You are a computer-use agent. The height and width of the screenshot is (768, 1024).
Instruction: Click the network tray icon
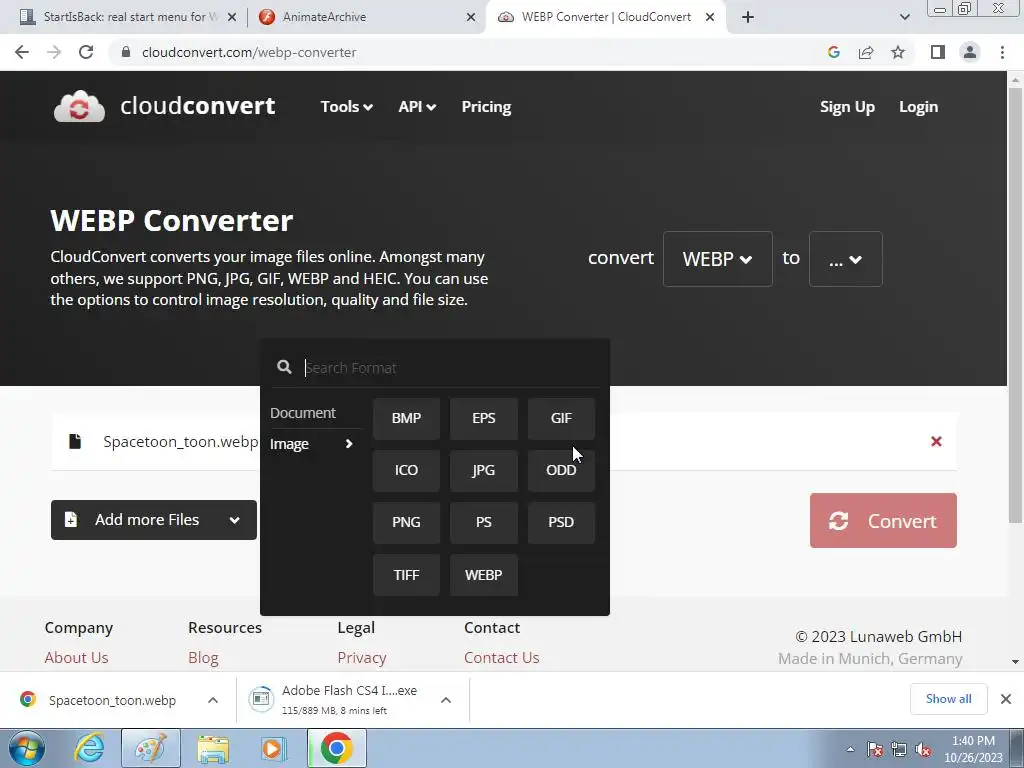899,750
